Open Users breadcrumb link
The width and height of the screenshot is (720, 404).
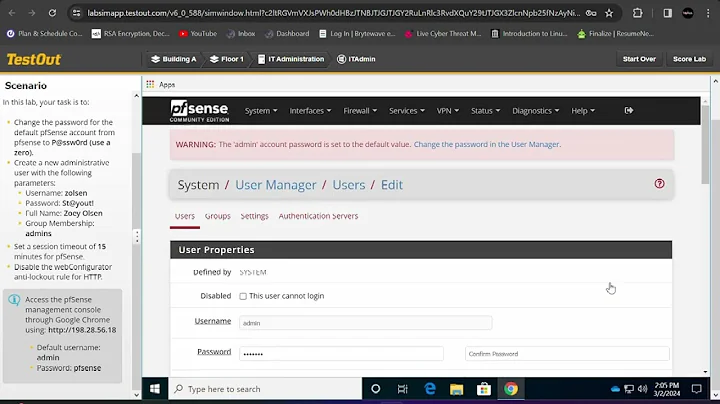[349, 185]
